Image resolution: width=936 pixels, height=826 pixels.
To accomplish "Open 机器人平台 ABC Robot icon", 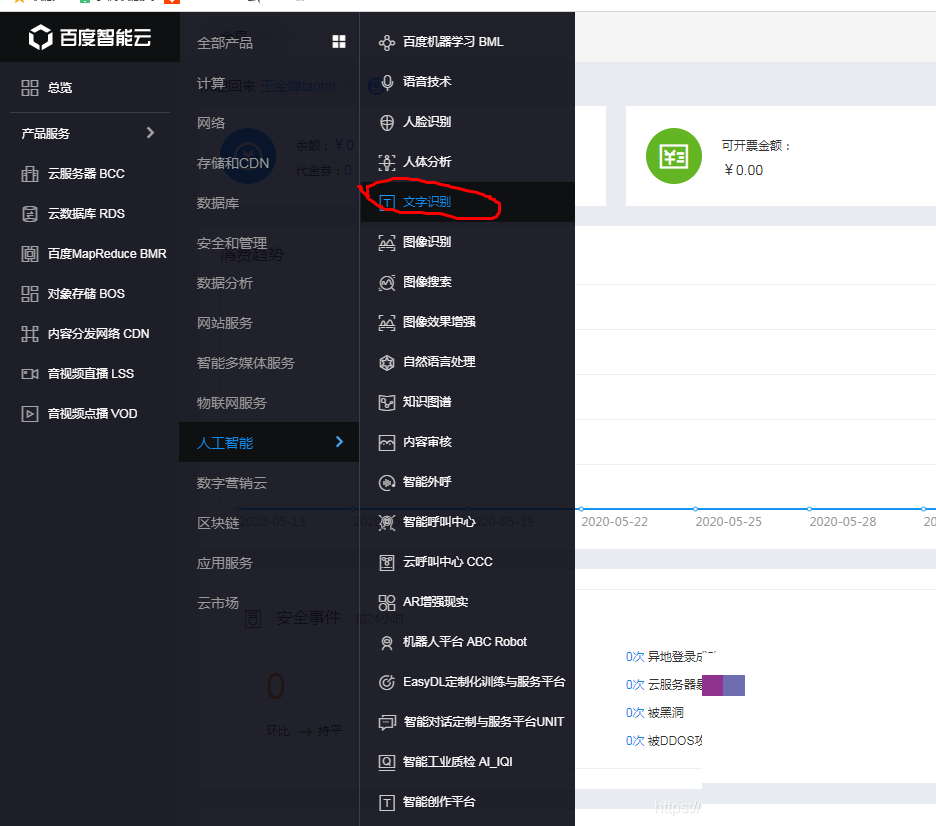I will (x=387, y=642).
